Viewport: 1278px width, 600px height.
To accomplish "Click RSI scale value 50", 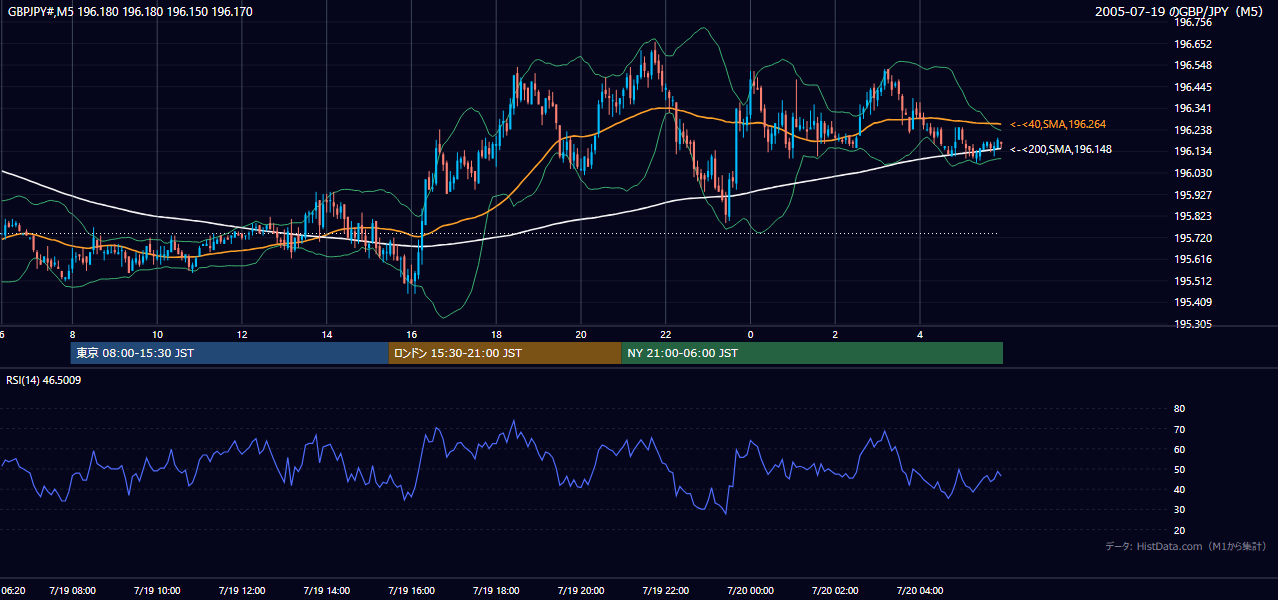I will pos(1179,470).
